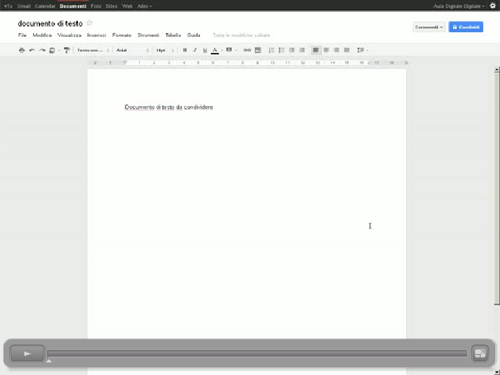Open the Formato menu
This screenshot has height=375, width=500.
[122, 35]
